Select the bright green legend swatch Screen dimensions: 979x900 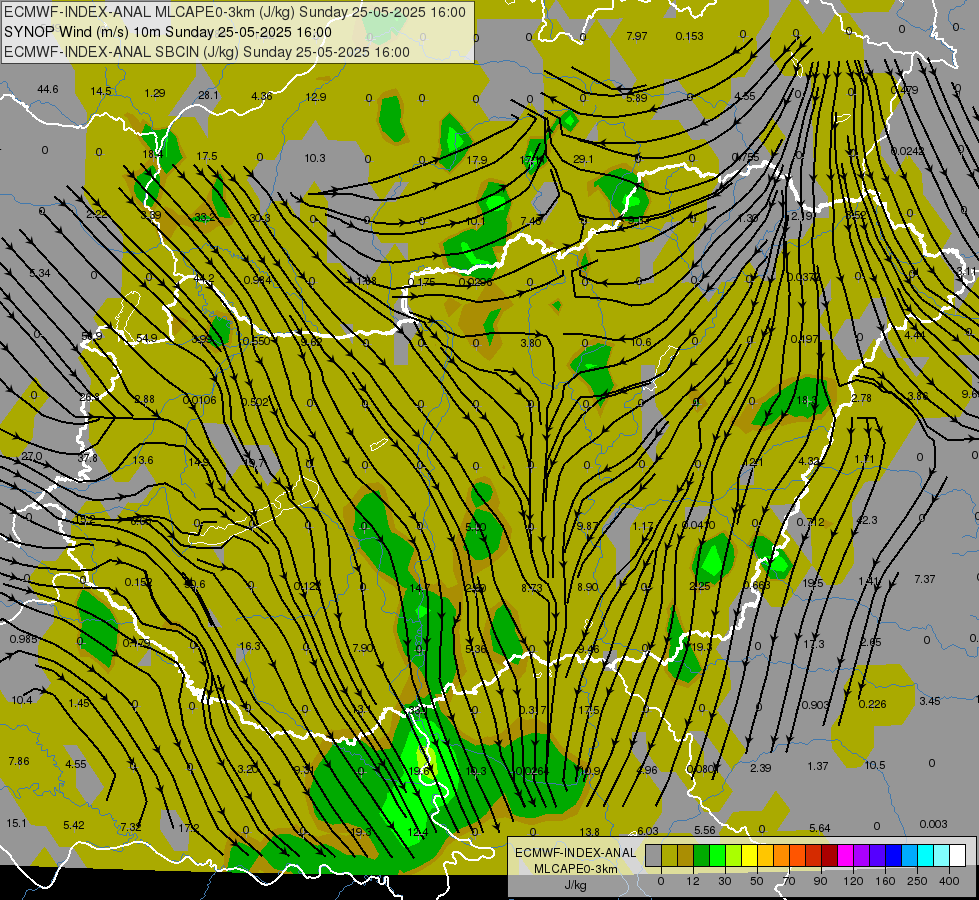(717, 855)
